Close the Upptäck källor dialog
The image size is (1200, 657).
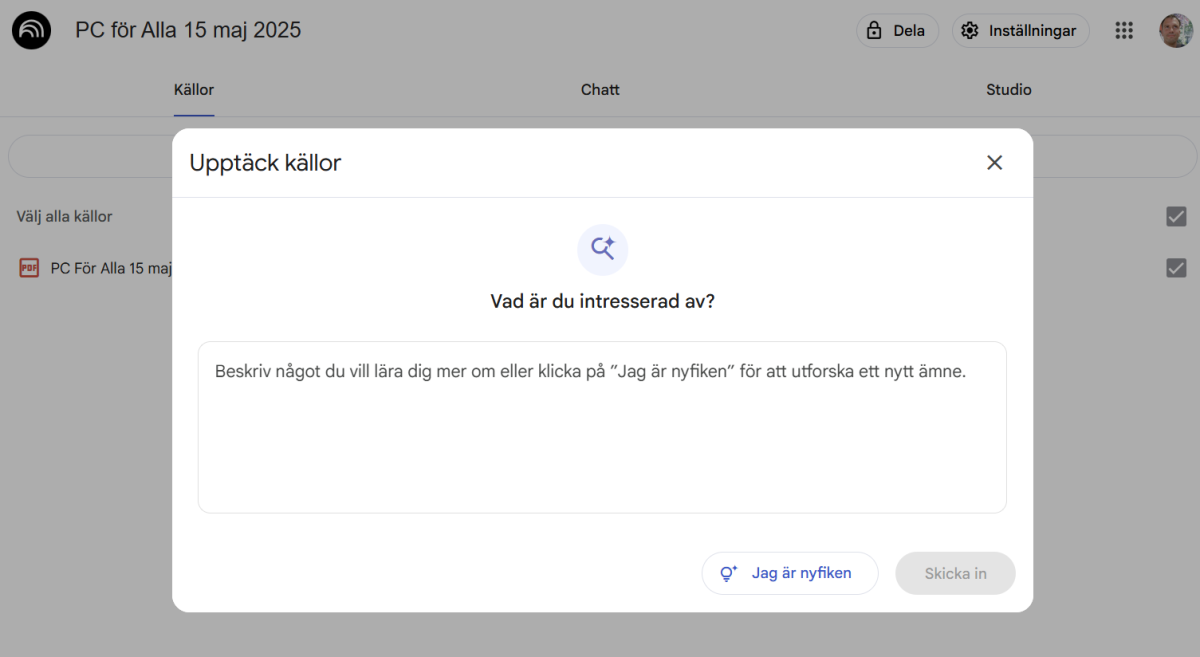tap(994, 163)
